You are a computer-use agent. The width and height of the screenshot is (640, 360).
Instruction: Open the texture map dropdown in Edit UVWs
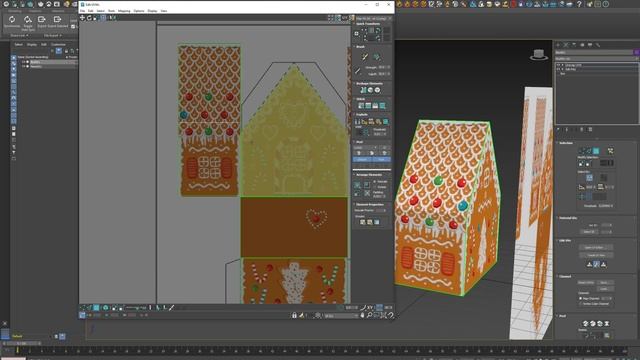pos(373,18)
